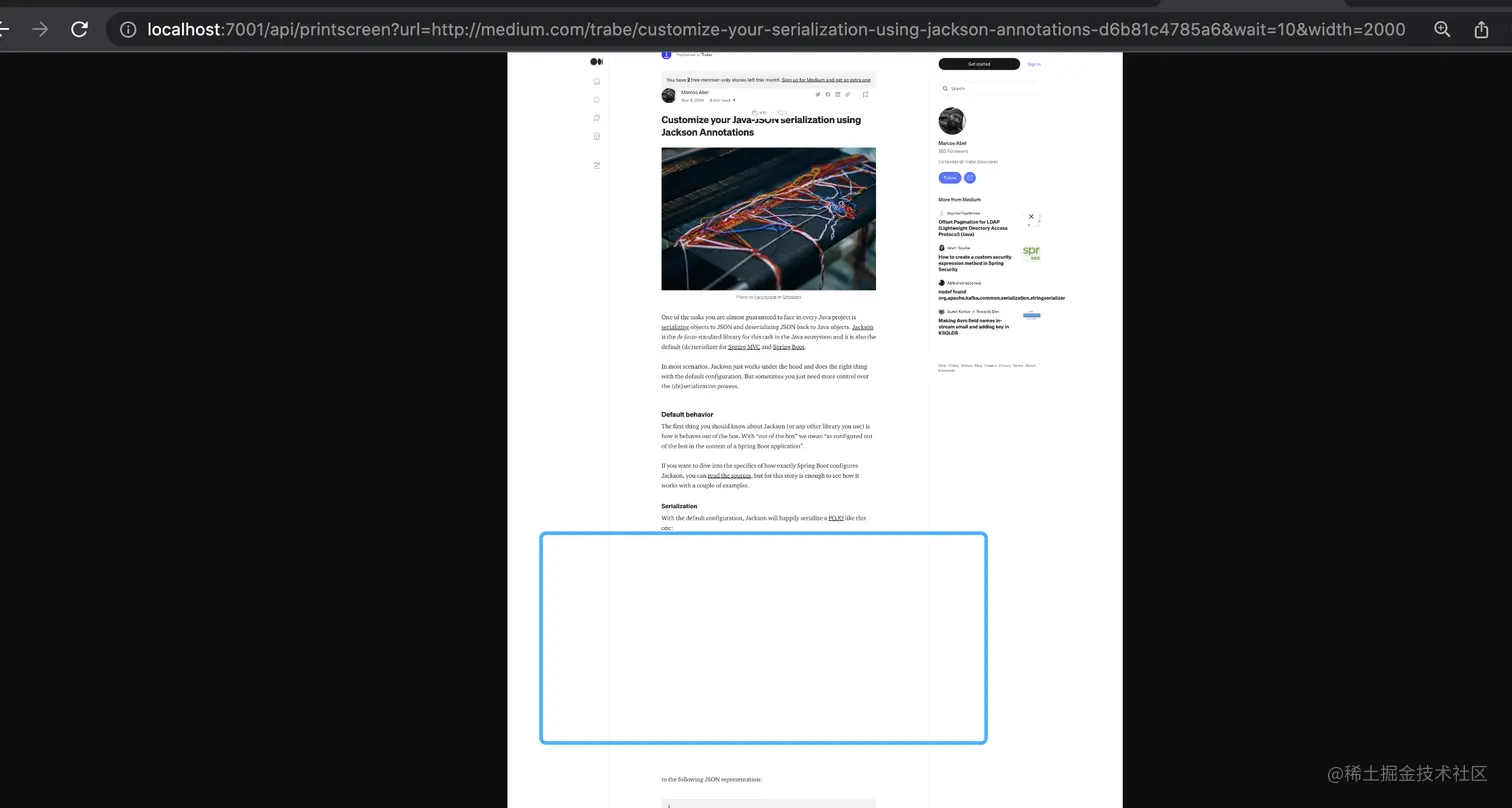
Task: Click Follow button for Marcos Abel
Action: click(949, 178)
